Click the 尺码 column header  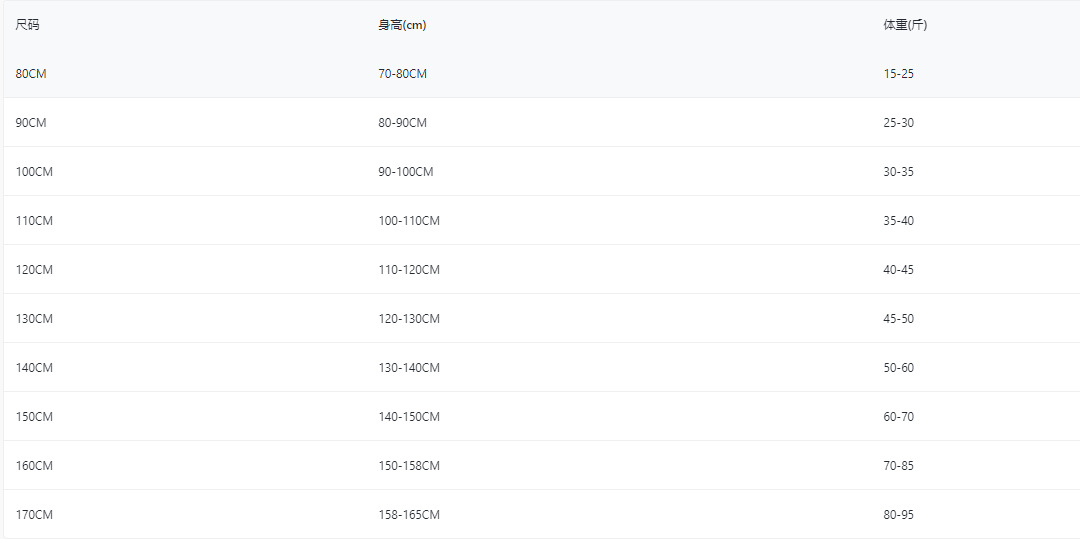click(x=27, y=25)
